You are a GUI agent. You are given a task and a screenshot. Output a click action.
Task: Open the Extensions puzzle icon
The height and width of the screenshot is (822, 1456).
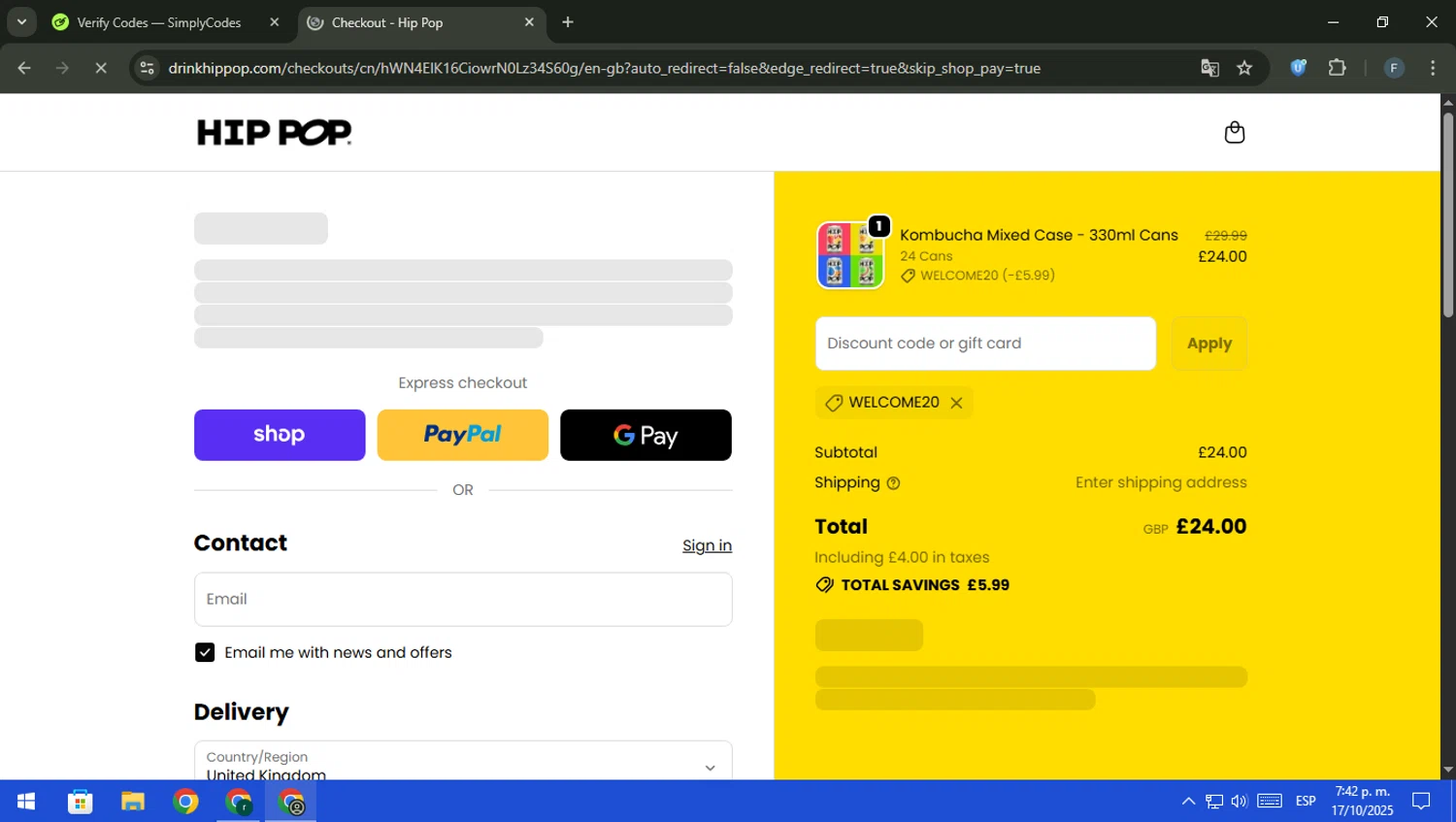tap(1338, 68)
